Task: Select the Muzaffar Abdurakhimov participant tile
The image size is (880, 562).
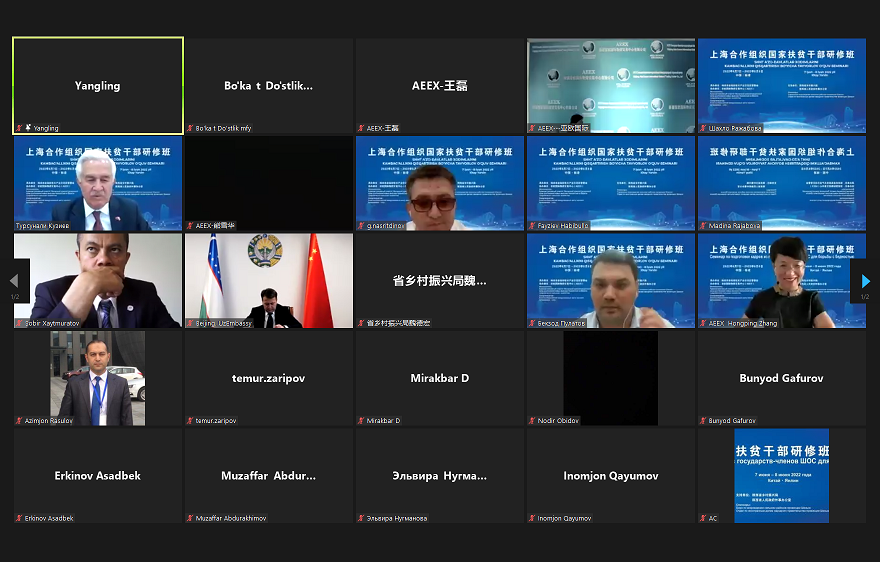Action: point(269,475)
